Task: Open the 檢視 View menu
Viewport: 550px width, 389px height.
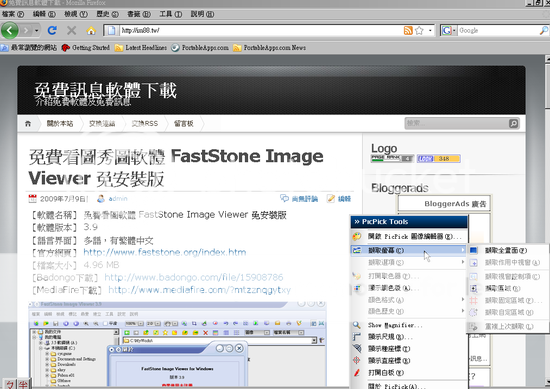Action: 76,14
